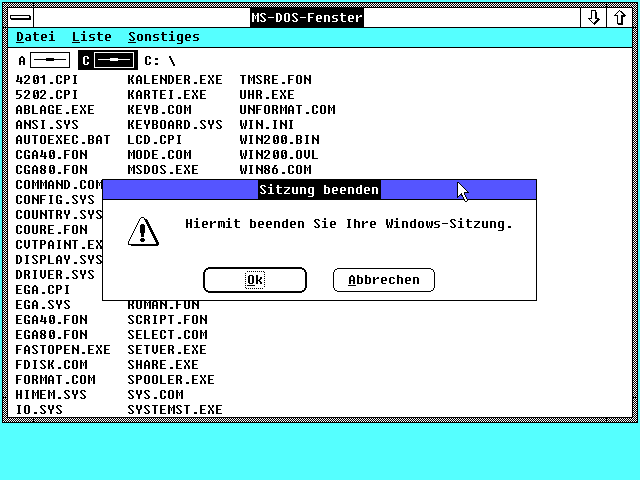
Task: Select file ANSI.SYS
Action: click(x=47, y=124)
